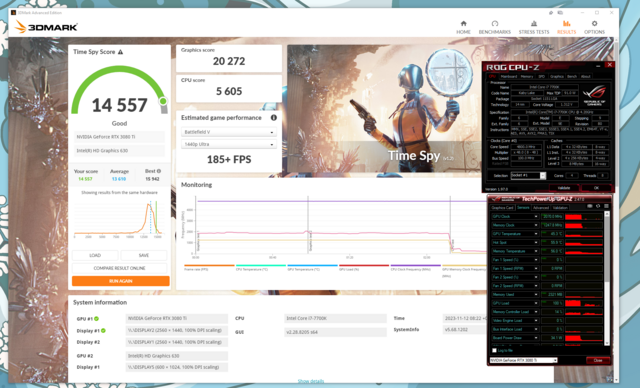640x388 pixels.
Task: Open GPU Temperature sensor dropdown arrow
Action: point(536,234)
